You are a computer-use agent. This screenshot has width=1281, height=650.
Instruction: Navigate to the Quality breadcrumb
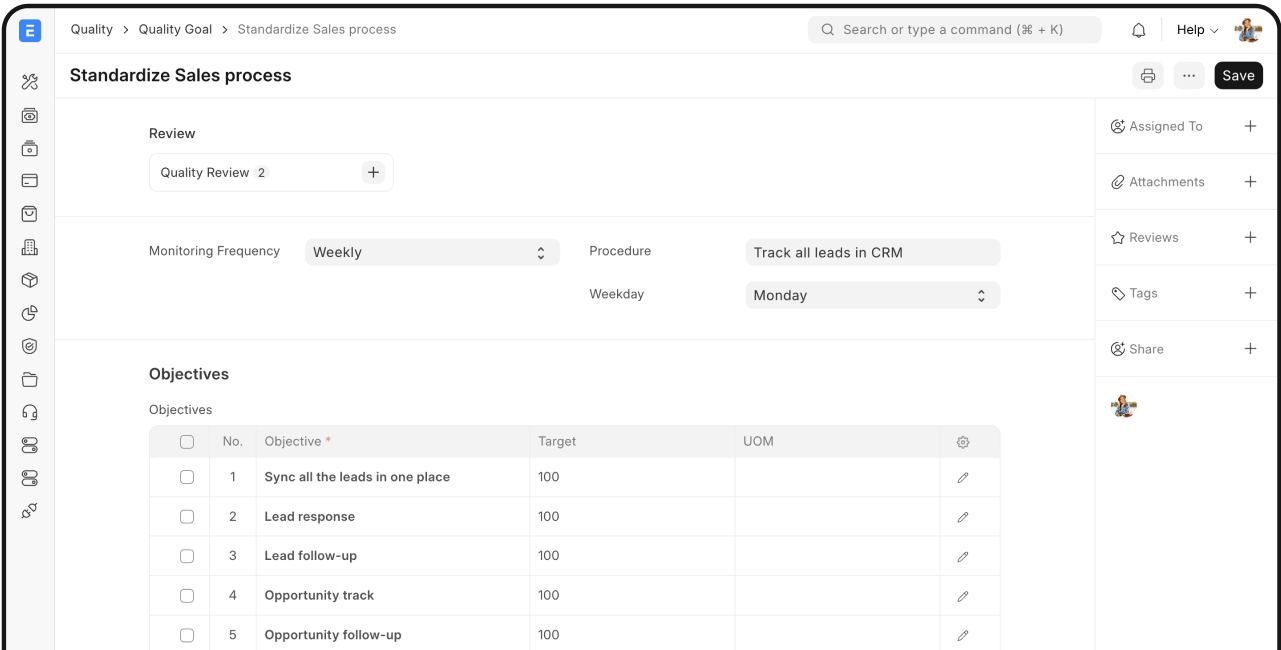click(x=91, y=29)
